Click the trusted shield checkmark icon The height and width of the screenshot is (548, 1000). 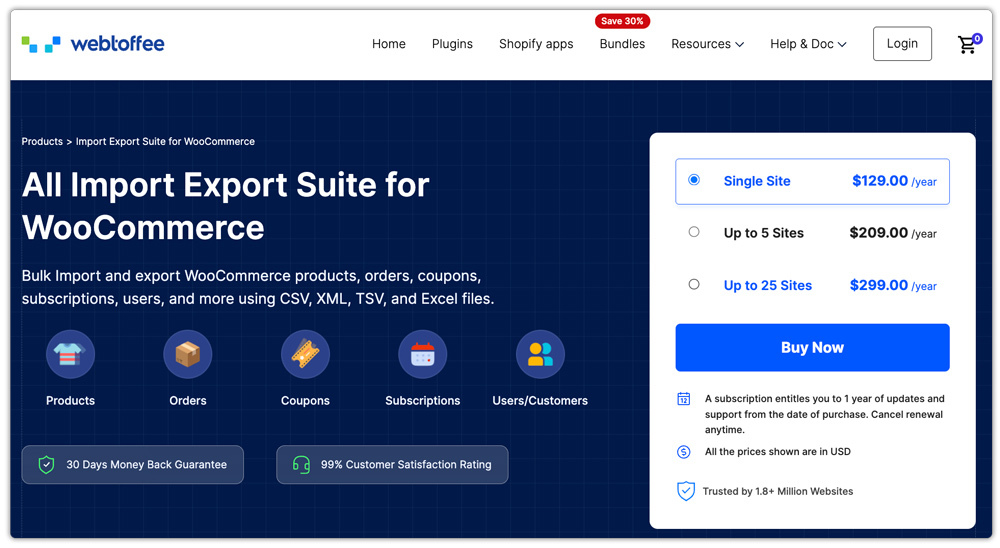pos(686,491)
